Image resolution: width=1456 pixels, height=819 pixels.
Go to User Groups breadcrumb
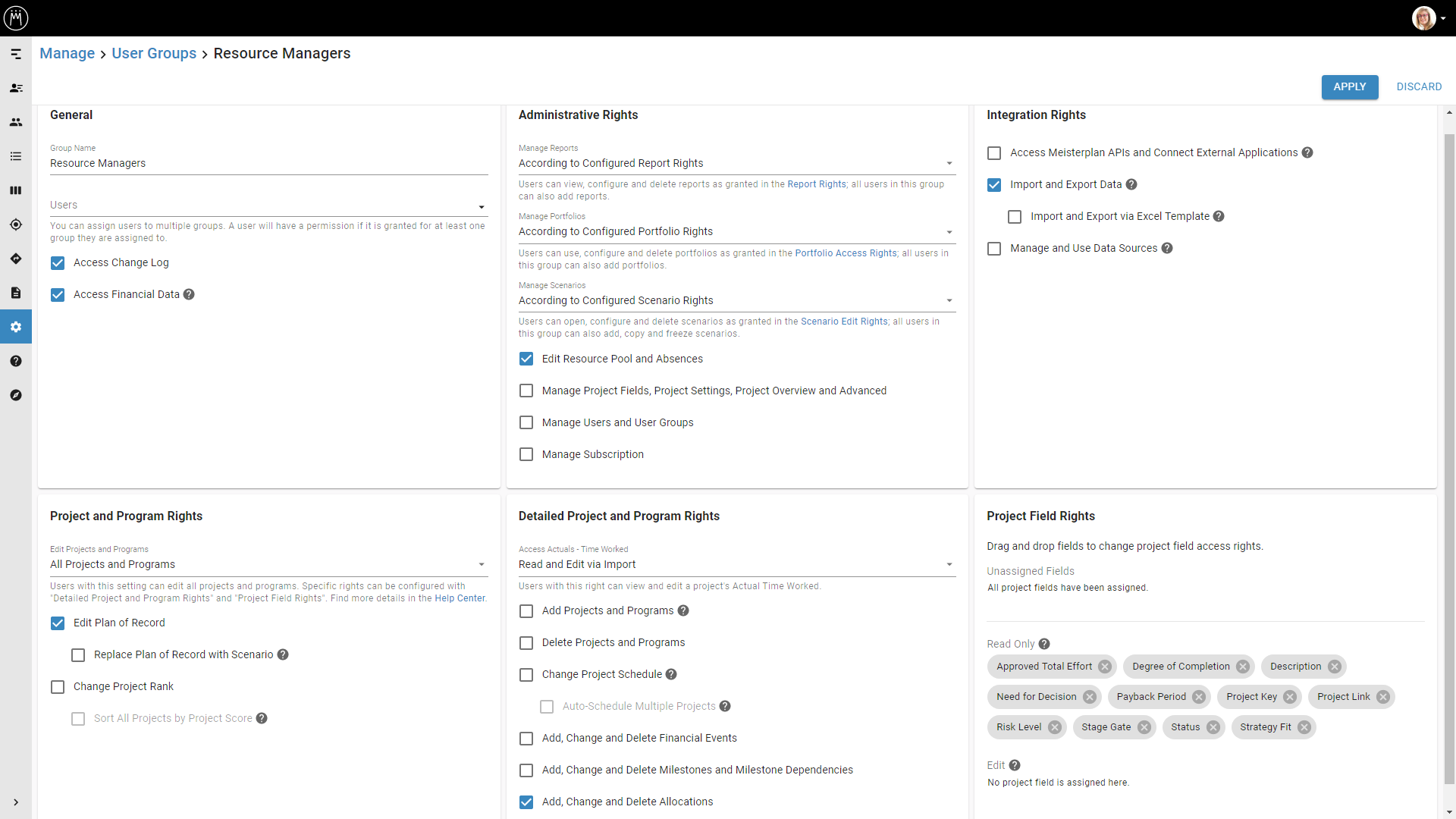click(154, 53)
